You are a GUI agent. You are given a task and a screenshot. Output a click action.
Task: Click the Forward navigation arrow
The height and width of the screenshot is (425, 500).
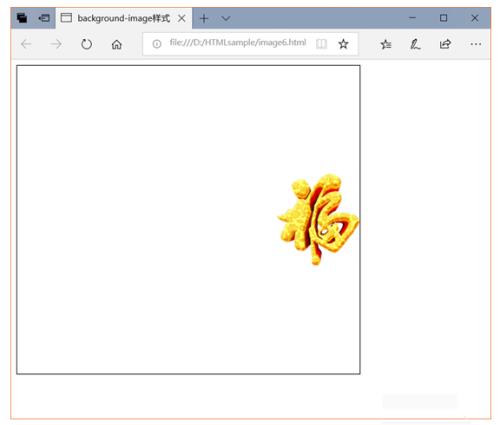click(x=56, y=44)
